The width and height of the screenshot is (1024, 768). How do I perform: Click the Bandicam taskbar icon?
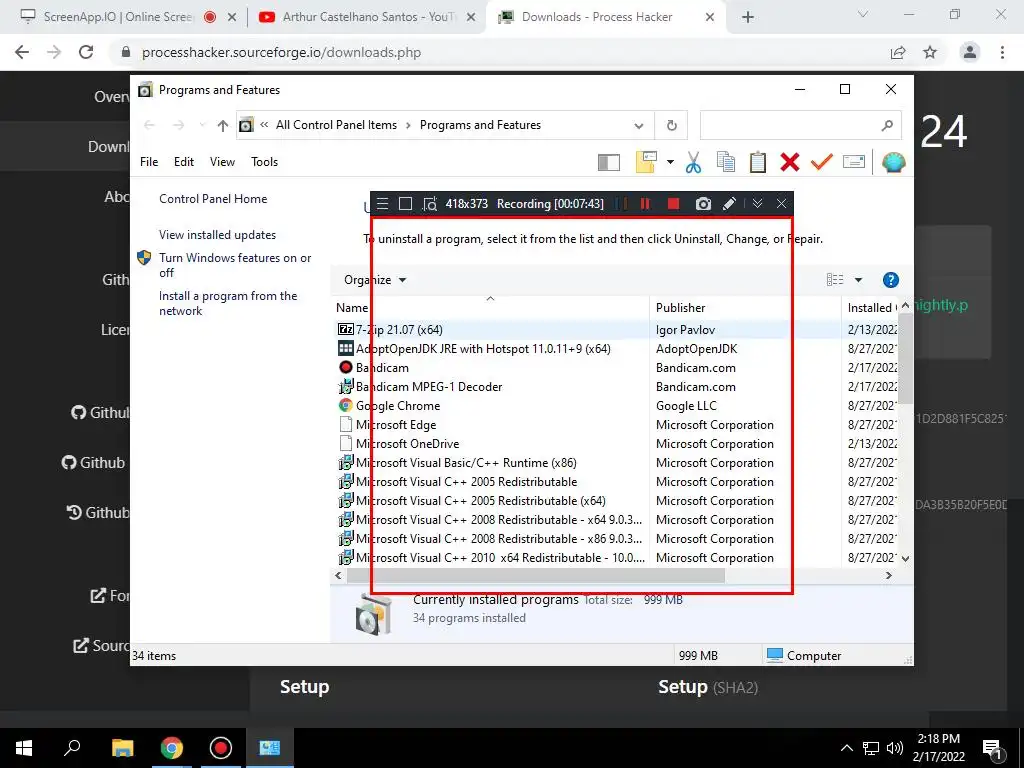pyautogui.click(x=221, y=748)
